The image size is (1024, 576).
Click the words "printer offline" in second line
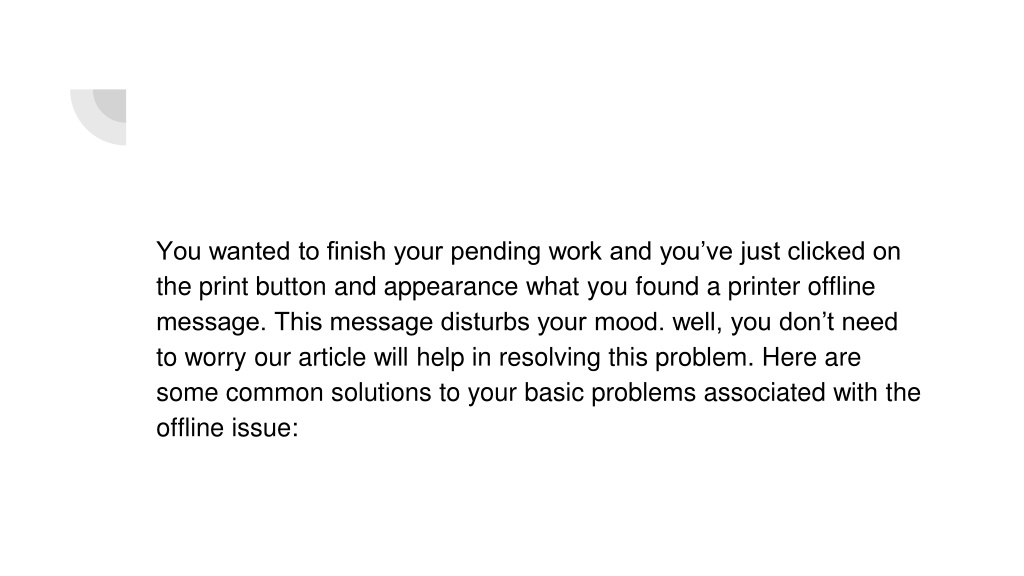tap(801, 287)
